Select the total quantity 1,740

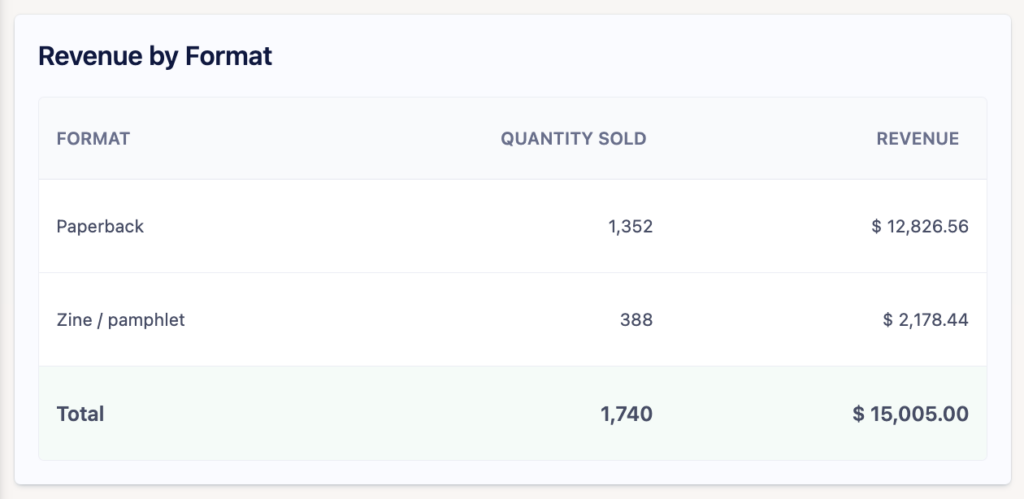[628, 414]
